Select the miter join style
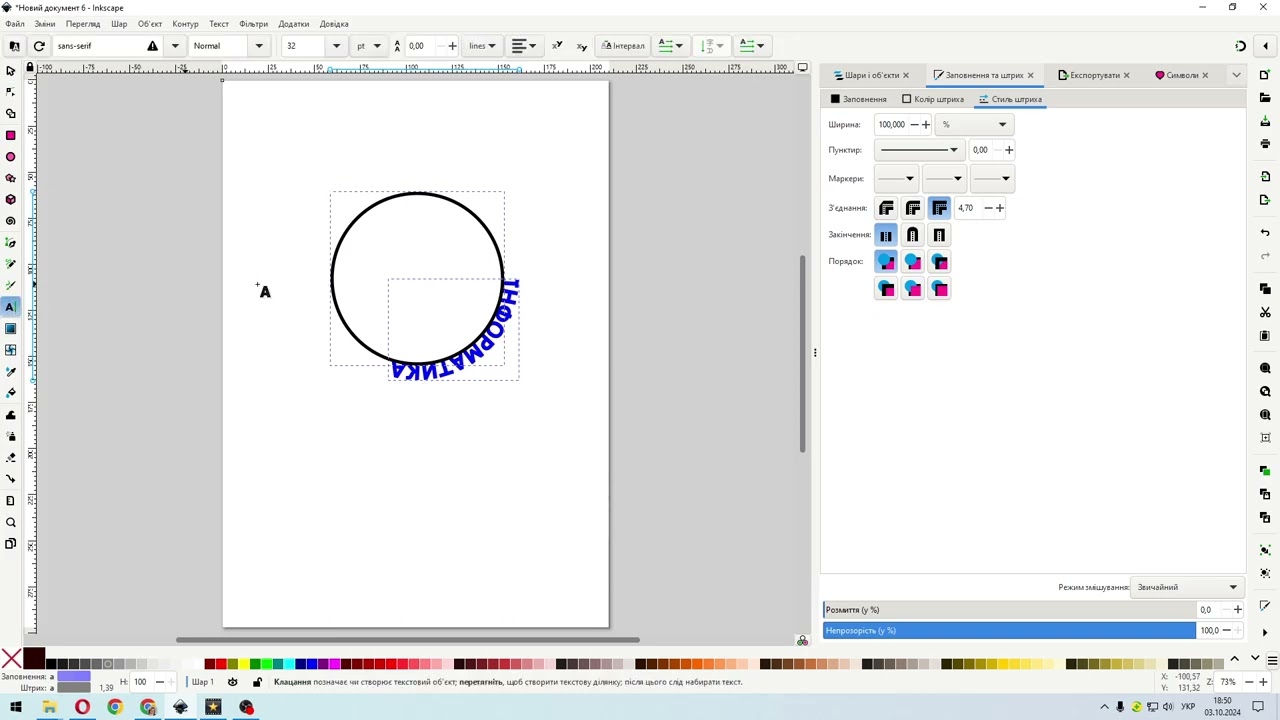This screenshot has width=1280, height=720. click(x=939, y=208)
